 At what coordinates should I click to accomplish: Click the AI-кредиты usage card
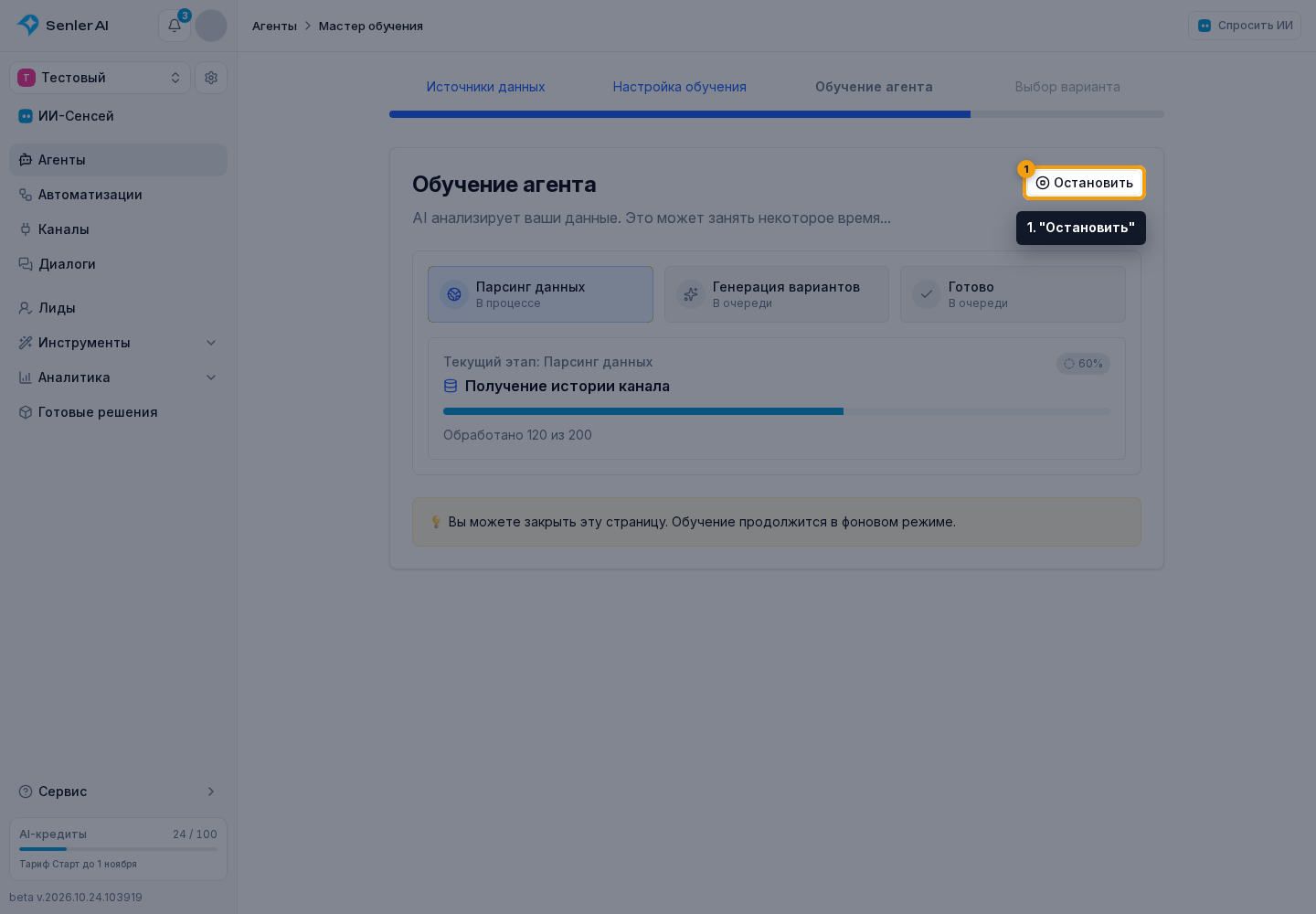point(118,849)
